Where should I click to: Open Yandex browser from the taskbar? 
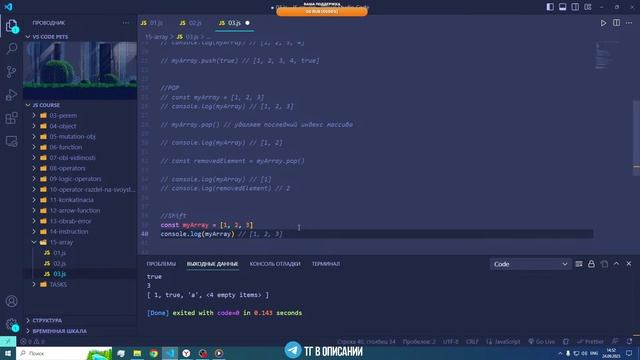[x=186, y=353]
